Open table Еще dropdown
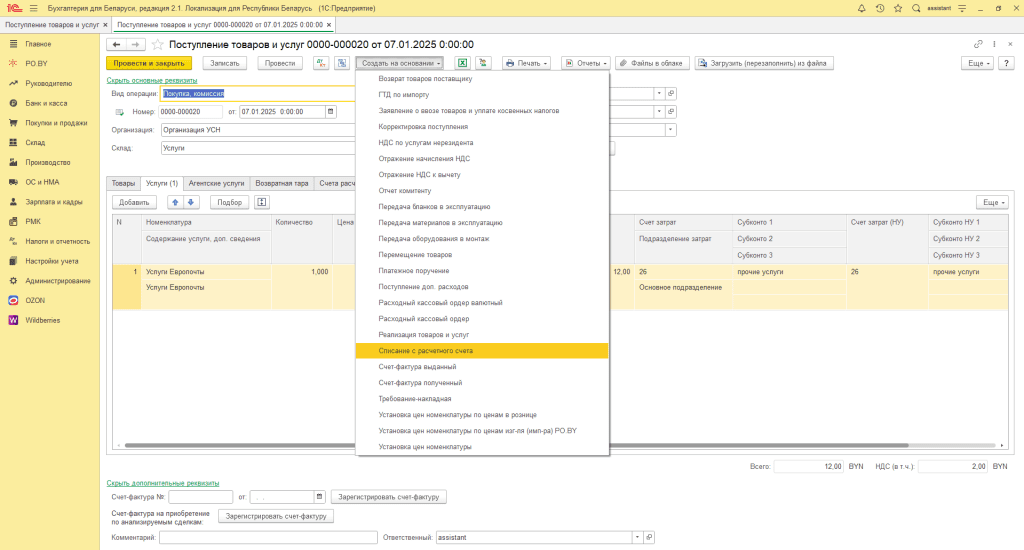This screenshot has width=1024, height=550. [x=992, y=202]
